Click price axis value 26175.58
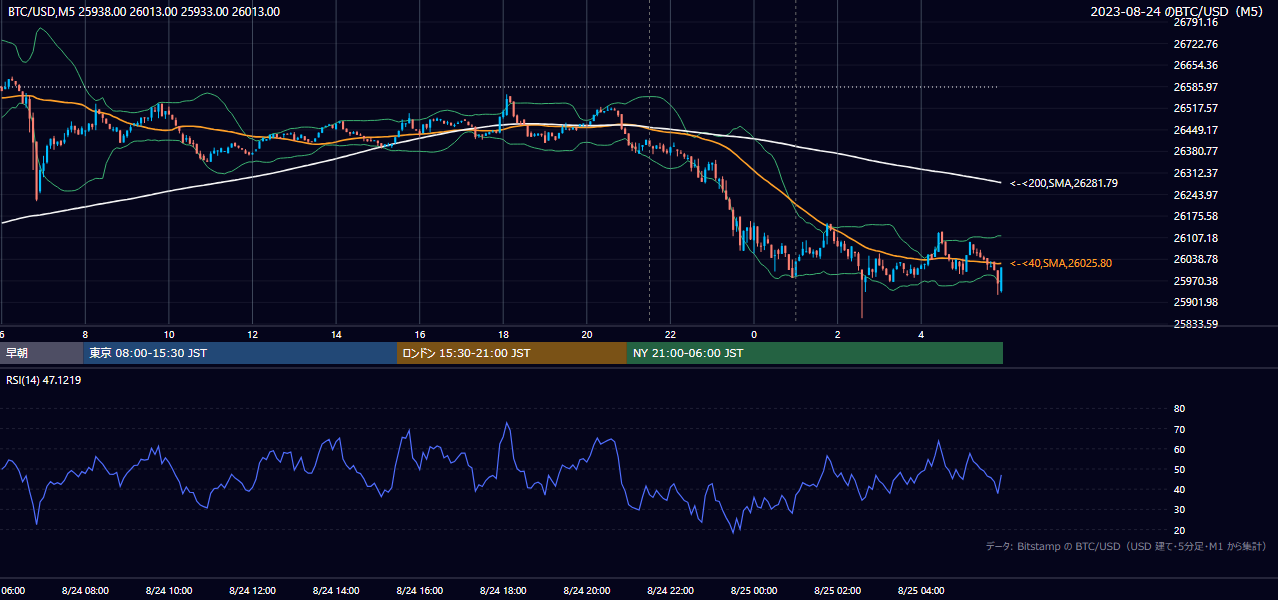 [x=1195, y=216]
